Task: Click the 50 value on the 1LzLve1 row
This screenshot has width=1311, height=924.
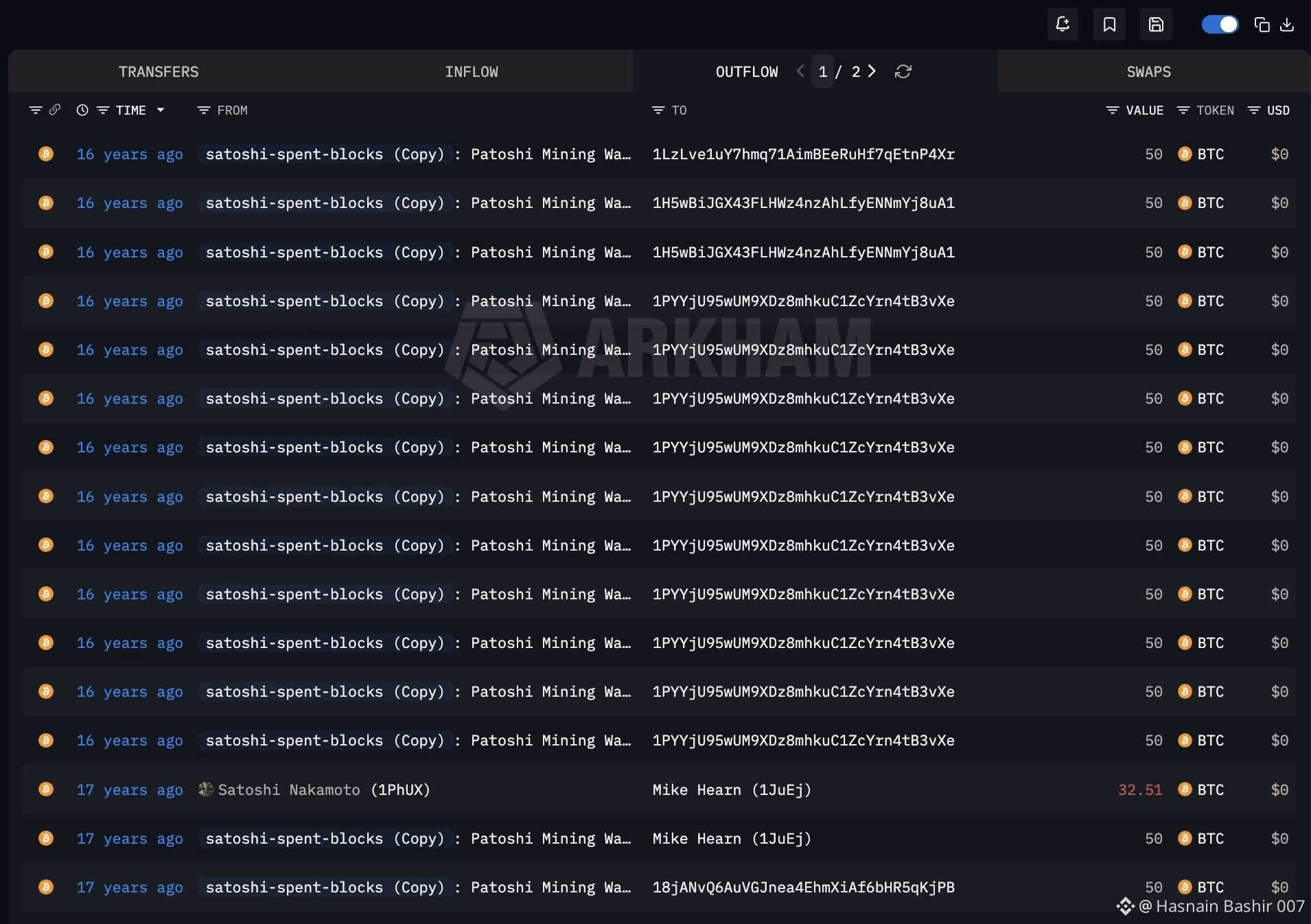Action: click(x=1154, y=154)
